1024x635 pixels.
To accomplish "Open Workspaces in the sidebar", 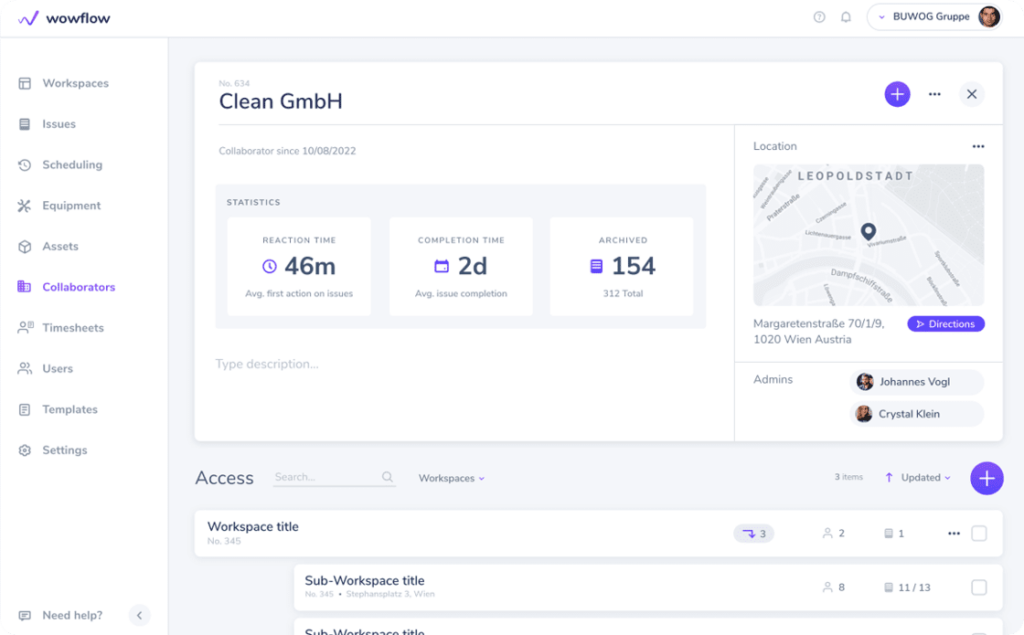I will pyautogui.click(x=63, y=83).
